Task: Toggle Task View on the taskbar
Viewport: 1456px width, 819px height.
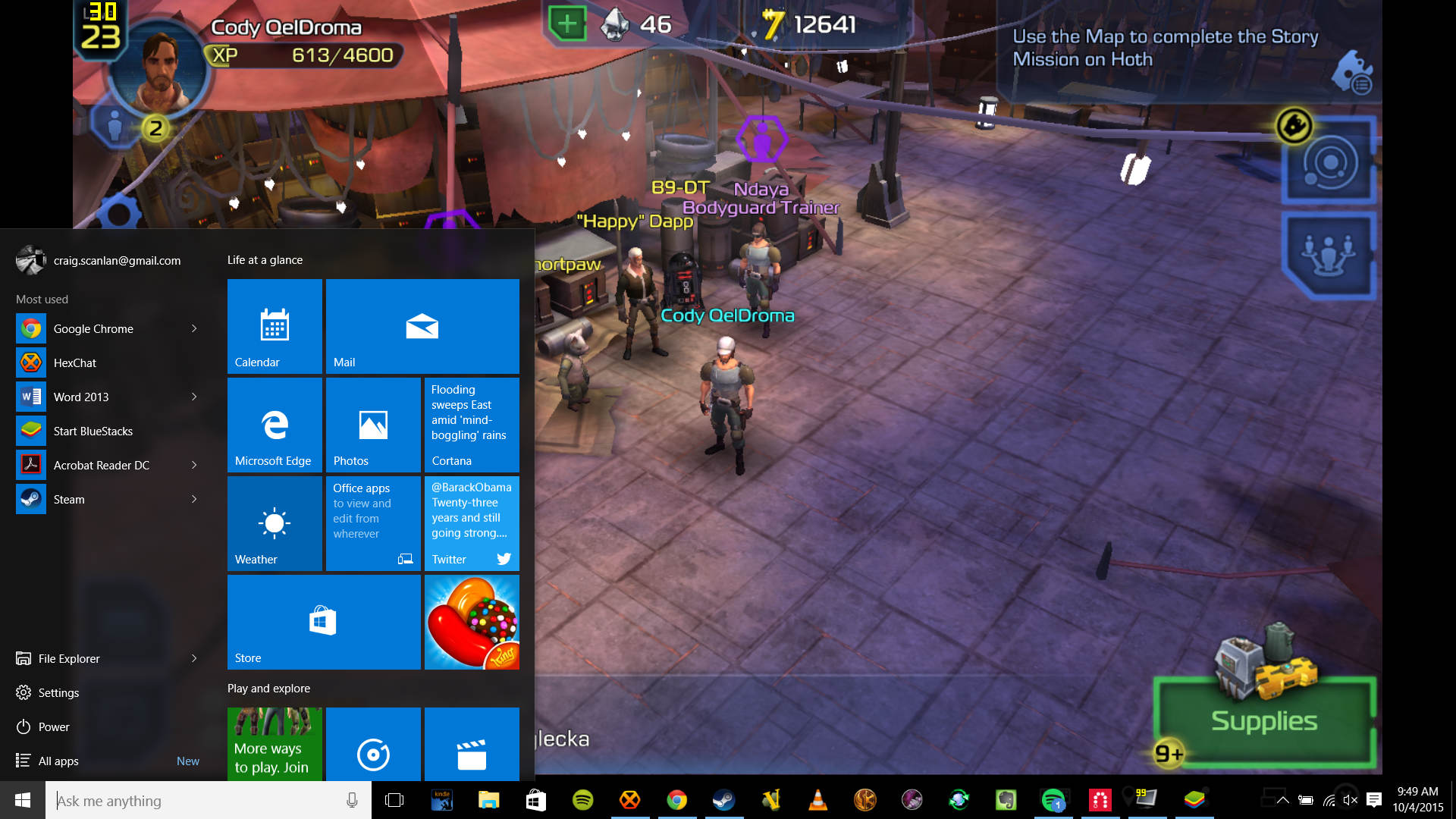Action: [394, 800]
